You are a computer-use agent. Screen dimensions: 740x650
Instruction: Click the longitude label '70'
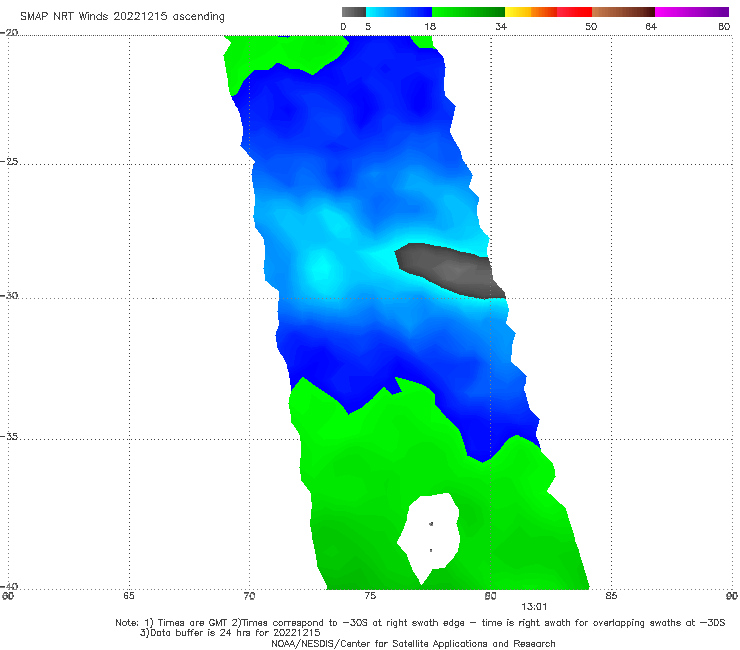(249, 596)
